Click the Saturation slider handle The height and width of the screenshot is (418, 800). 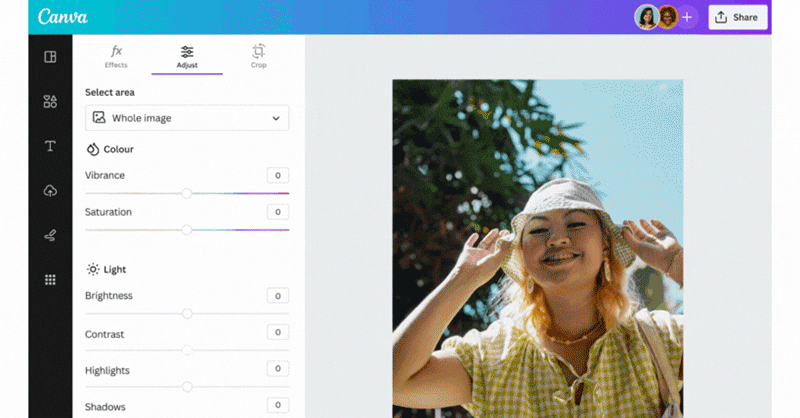187,230
